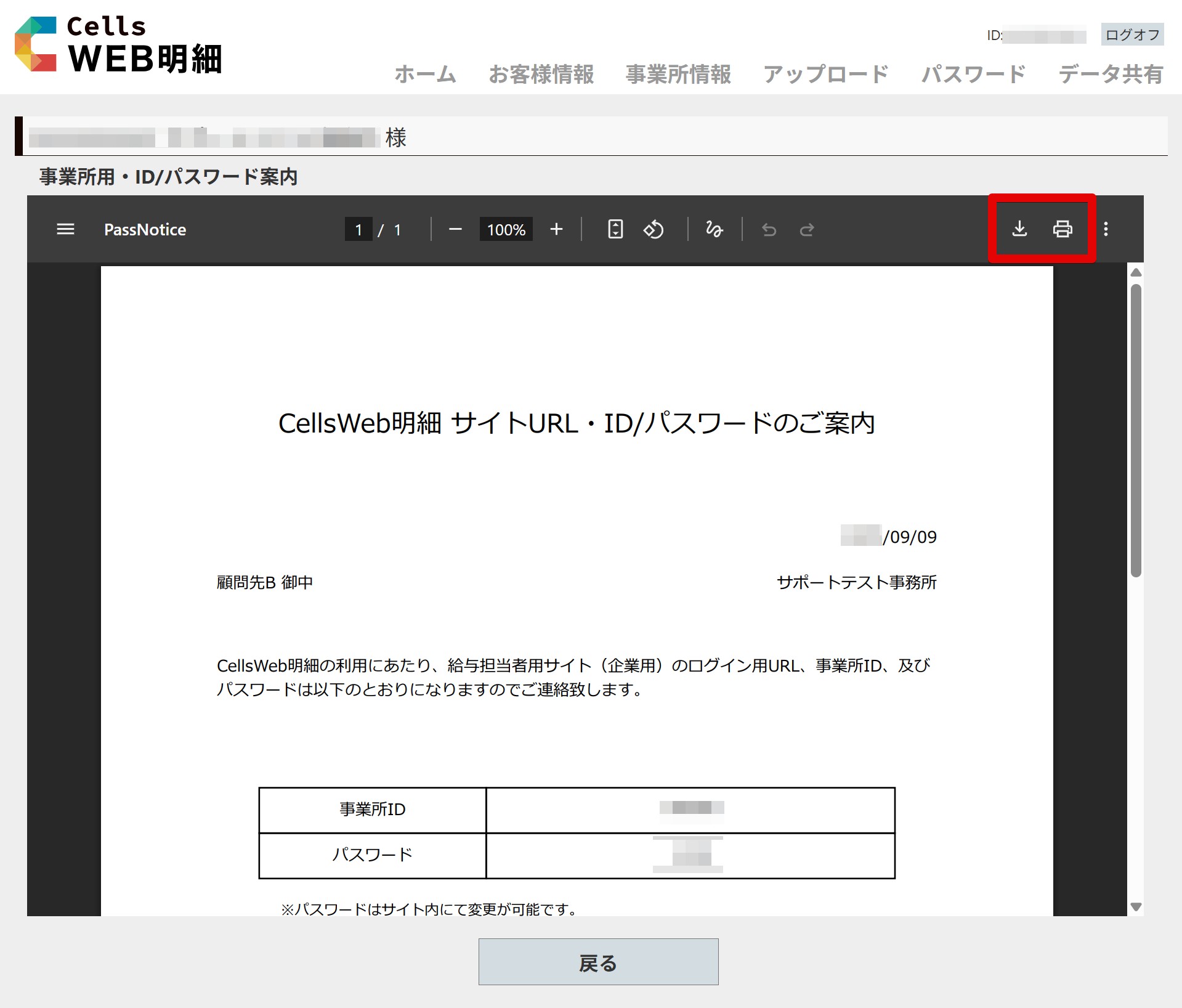Open the お客様情報 menu item
This screenshot has width=1182, height=1008.
541,74
